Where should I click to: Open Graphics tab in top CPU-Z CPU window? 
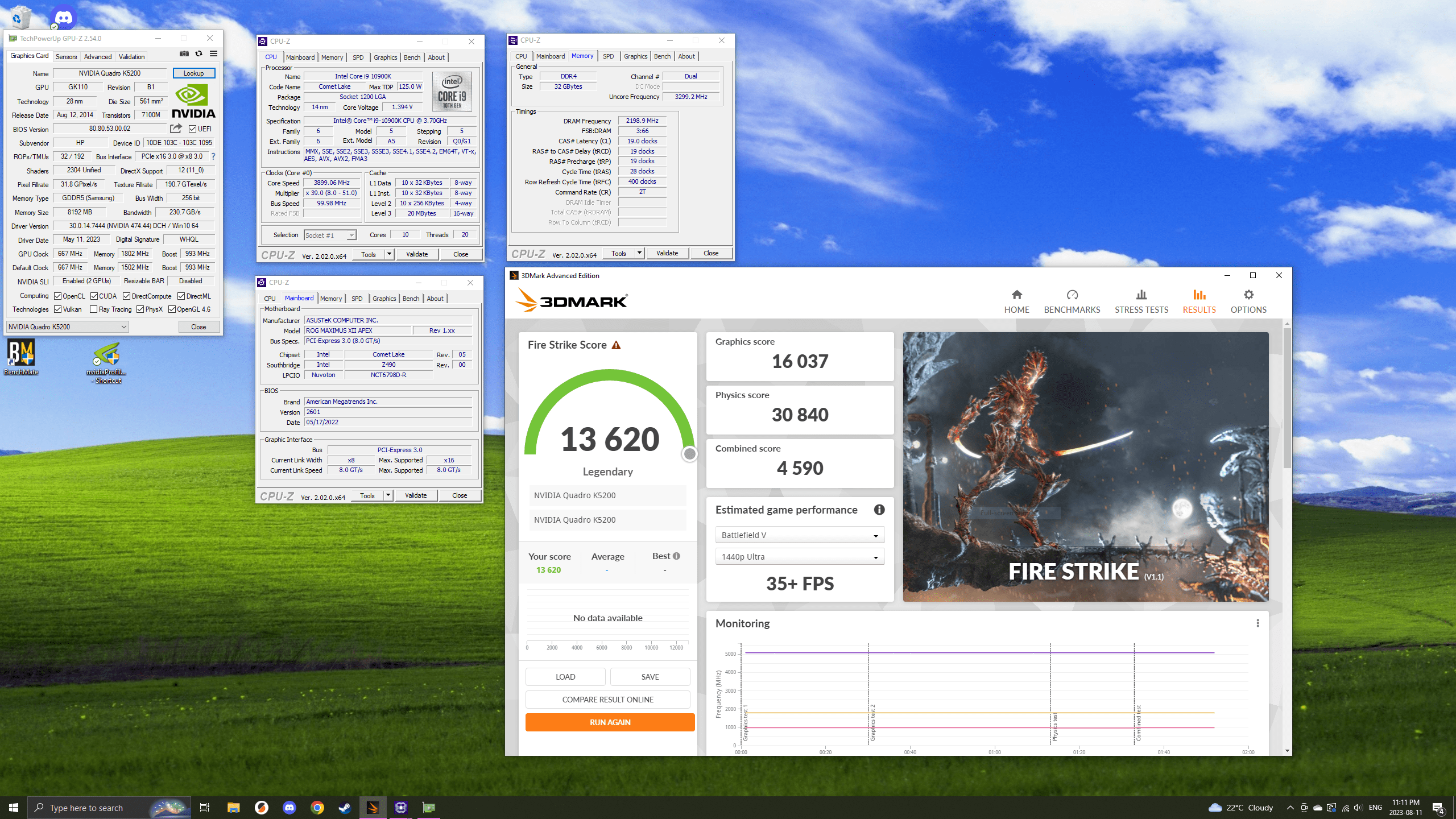[x=385, y=57]
